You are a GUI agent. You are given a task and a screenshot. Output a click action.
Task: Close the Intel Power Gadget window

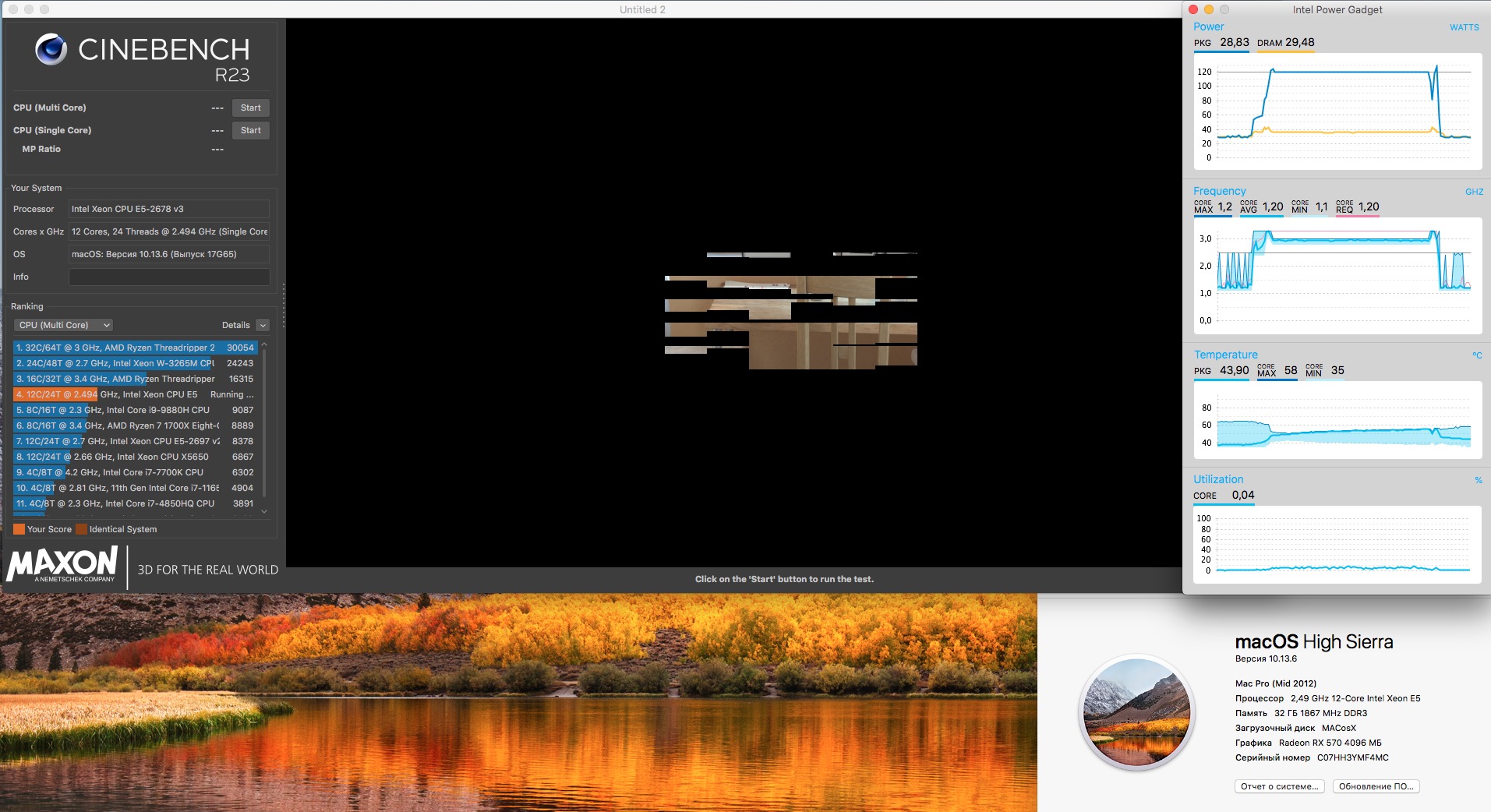1192,9
